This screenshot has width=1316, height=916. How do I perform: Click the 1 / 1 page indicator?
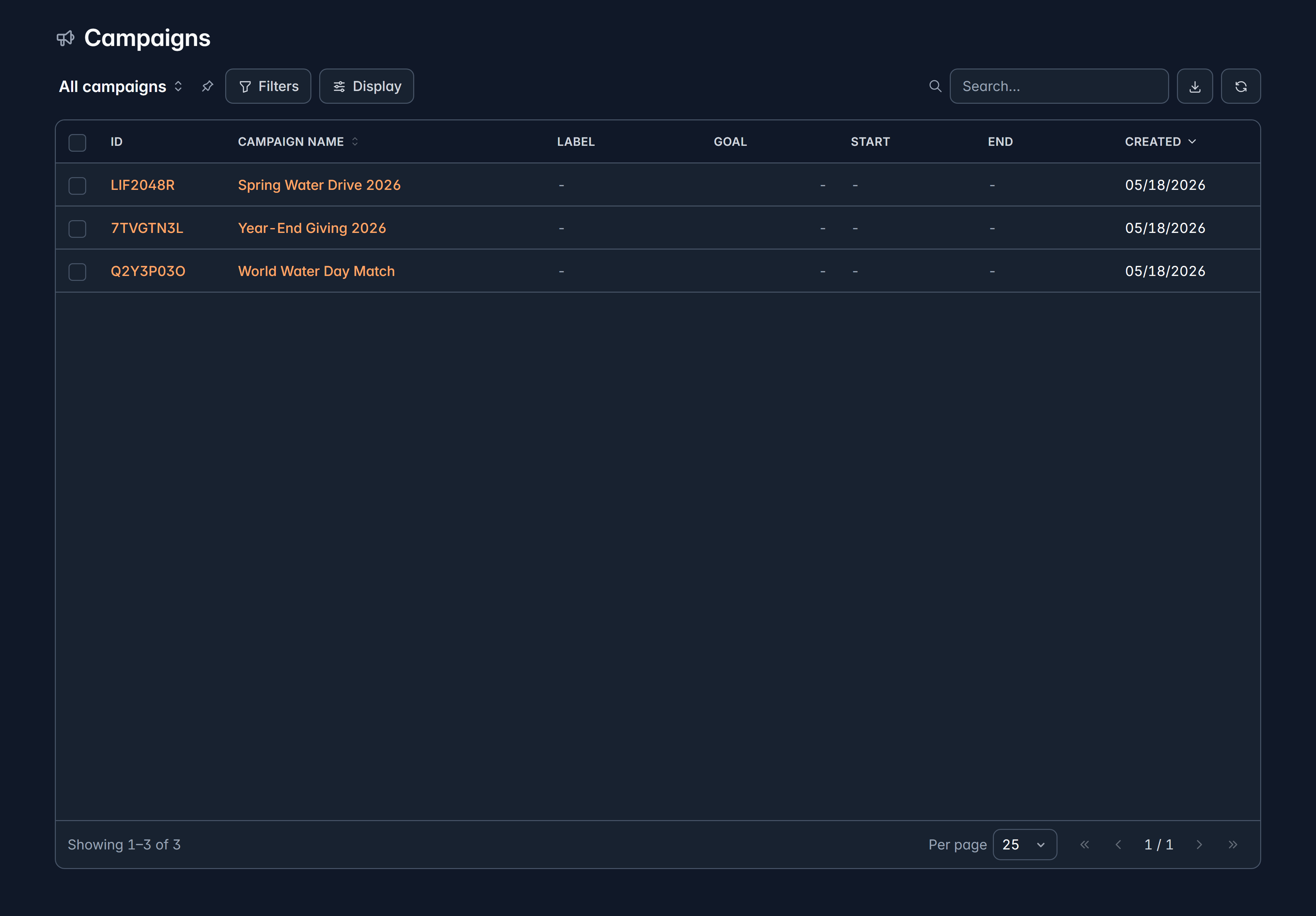1158,844
